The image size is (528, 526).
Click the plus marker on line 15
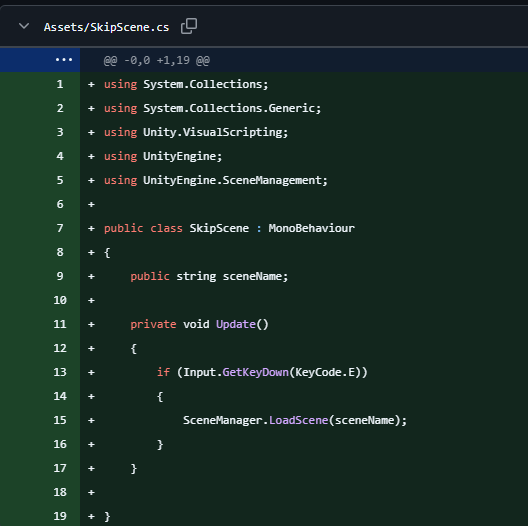click(91, 420)
